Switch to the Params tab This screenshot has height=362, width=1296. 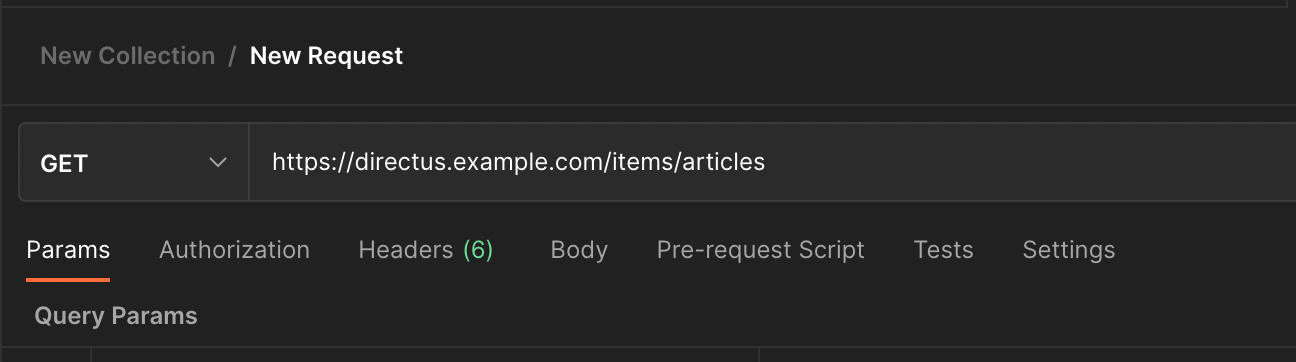[68, 250]
